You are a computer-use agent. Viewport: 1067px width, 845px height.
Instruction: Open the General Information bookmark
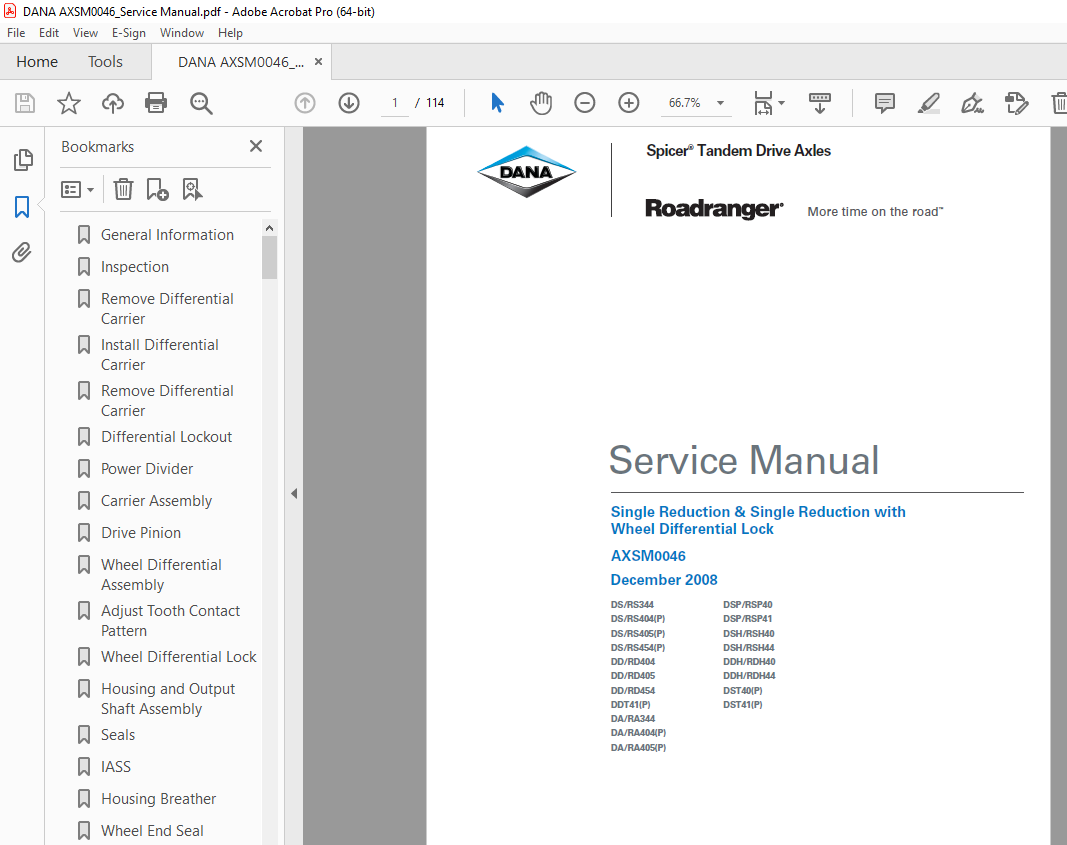(167, 235)
